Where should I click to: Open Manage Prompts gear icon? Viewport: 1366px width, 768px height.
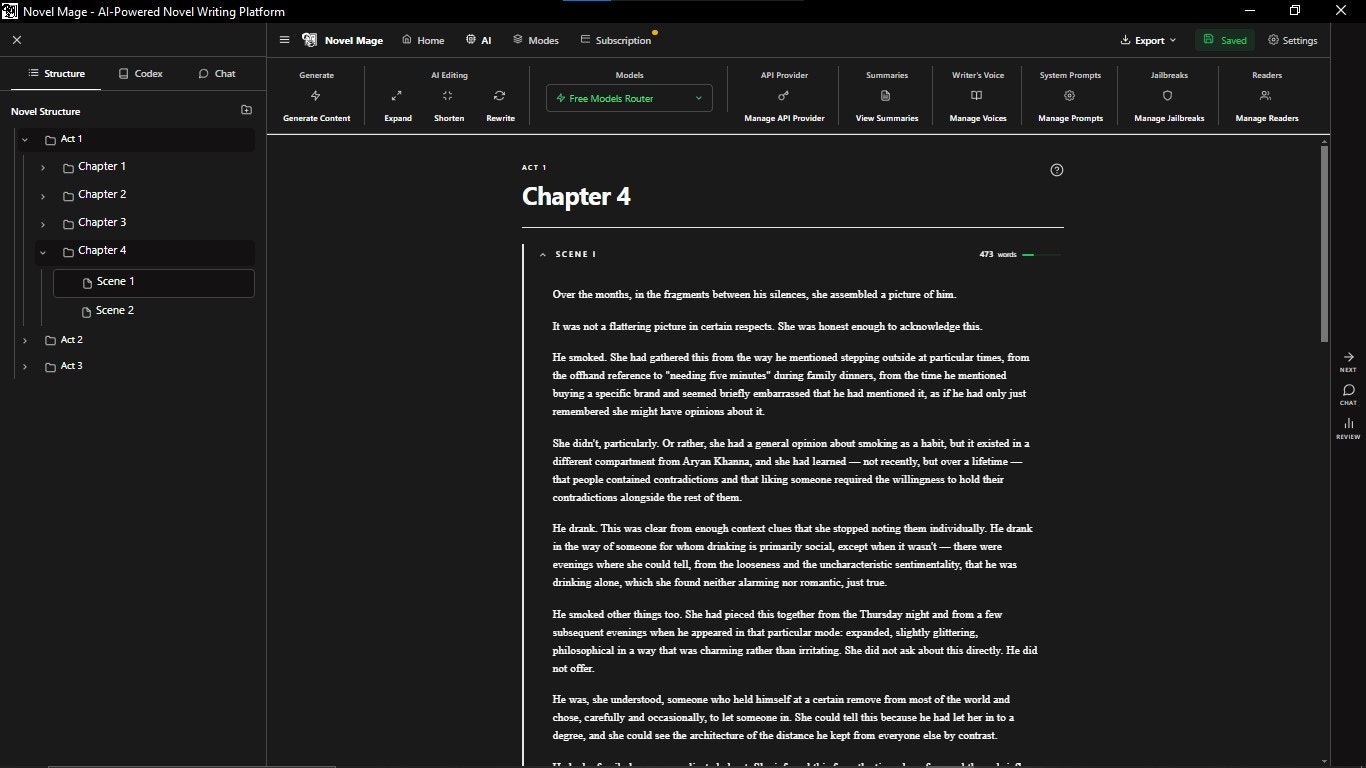click(x=1070, y=96)
